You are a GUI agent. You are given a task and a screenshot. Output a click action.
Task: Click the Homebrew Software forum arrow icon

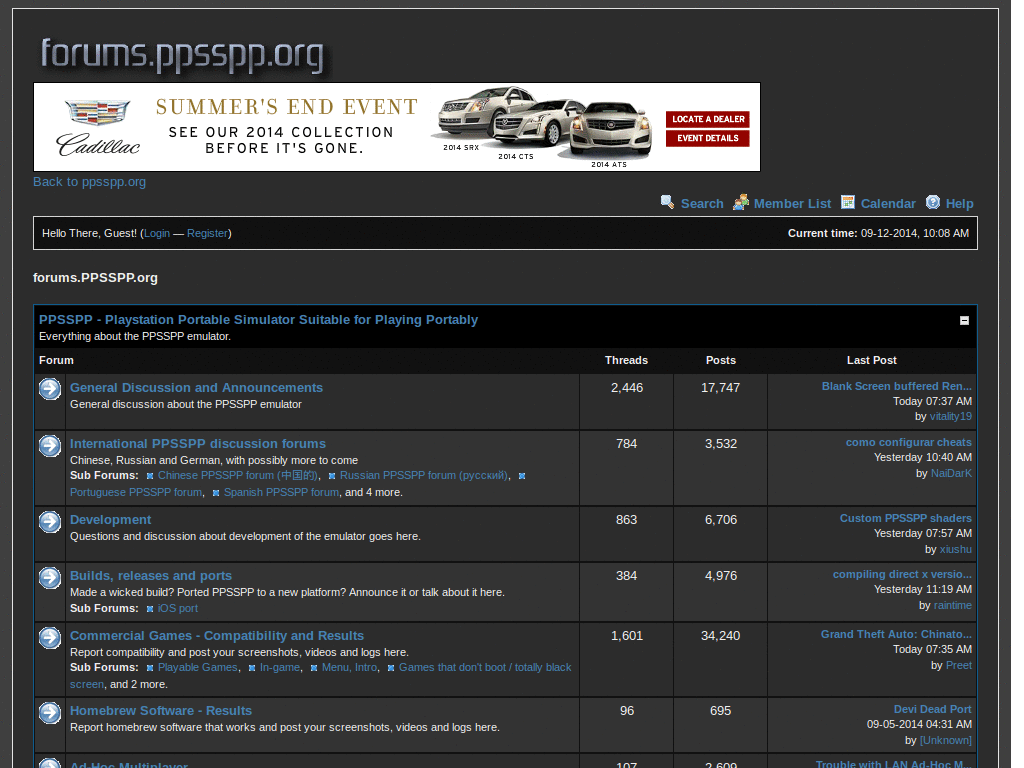click(49, 713)
